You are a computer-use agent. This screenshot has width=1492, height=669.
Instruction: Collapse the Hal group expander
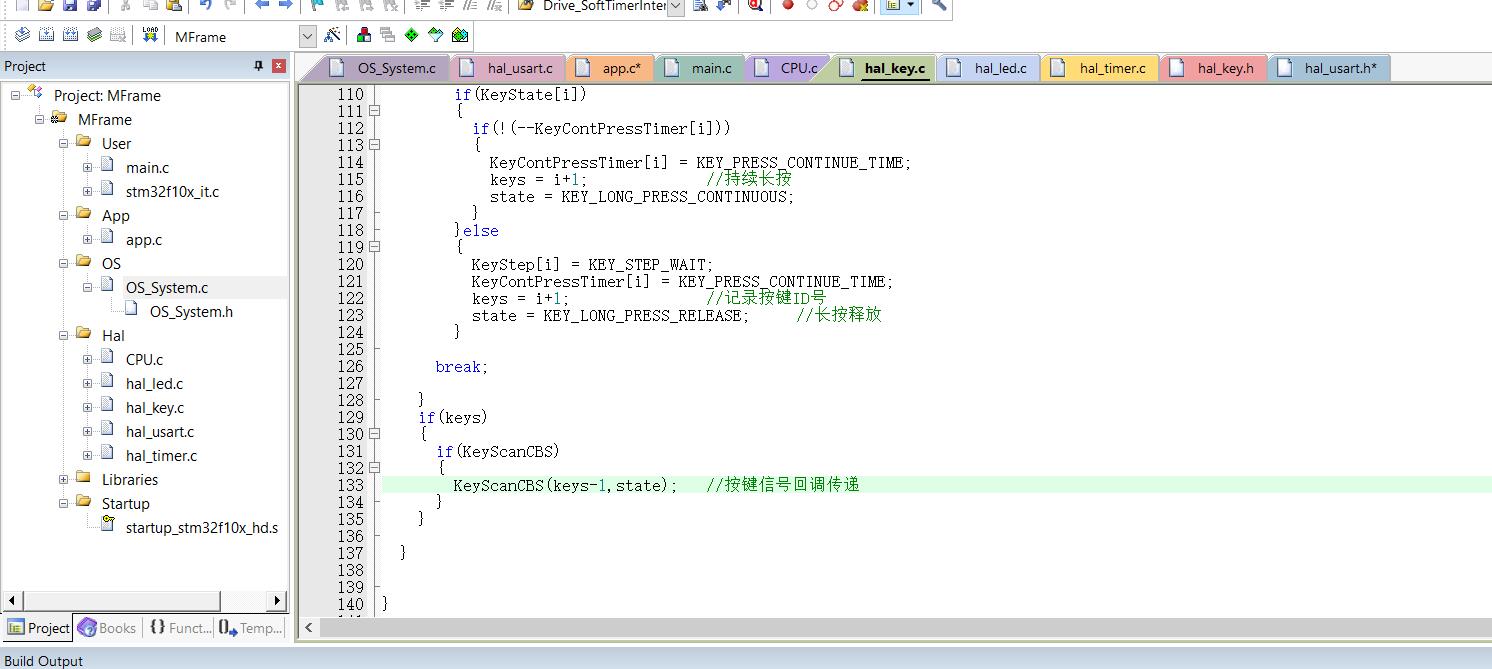pyautogui.click(x=63, y=335)
